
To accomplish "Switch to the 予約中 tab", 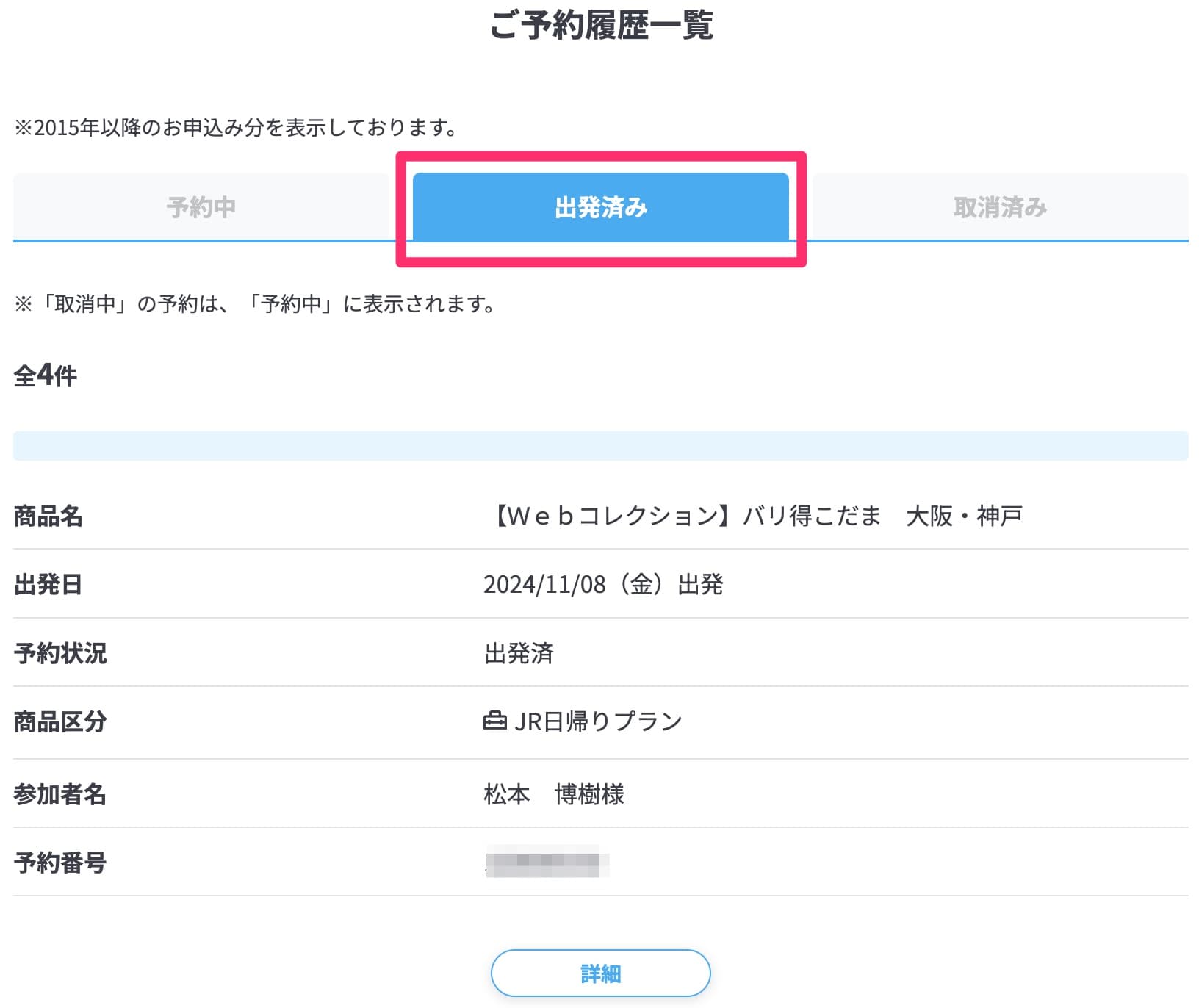I will click(x=201, y=207).
